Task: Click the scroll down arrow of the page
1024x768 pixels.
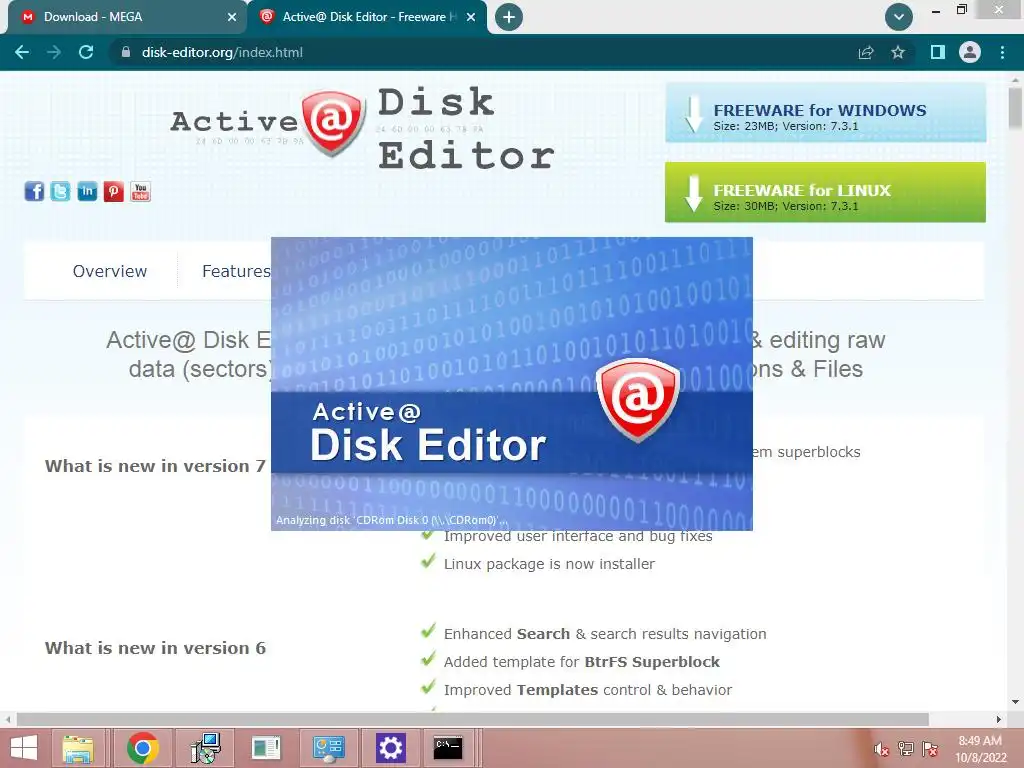Action: (1015, 702)
